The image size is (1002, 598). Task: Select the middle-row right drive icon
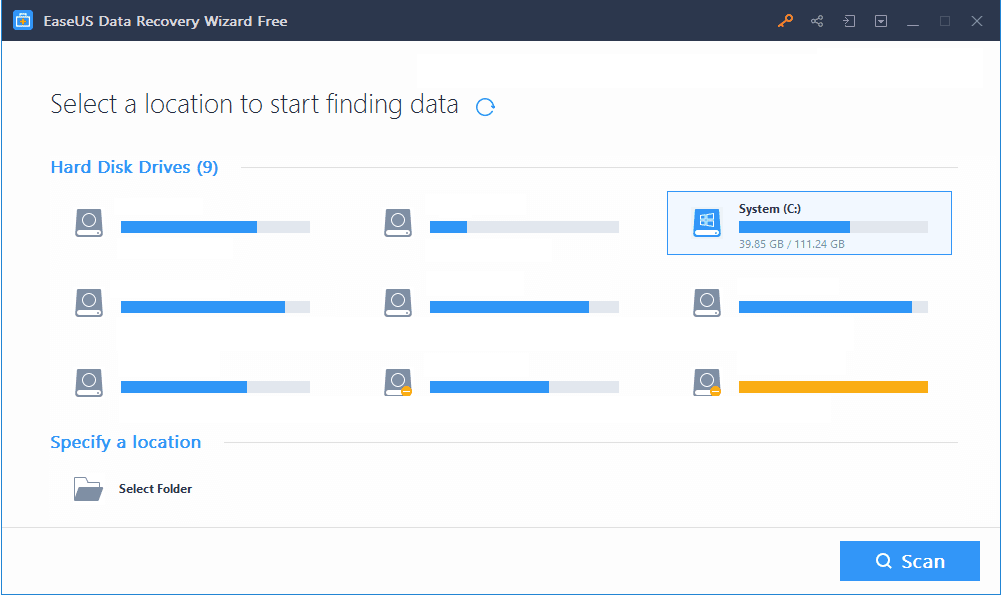pyautogui.click(x=707, y=302)
